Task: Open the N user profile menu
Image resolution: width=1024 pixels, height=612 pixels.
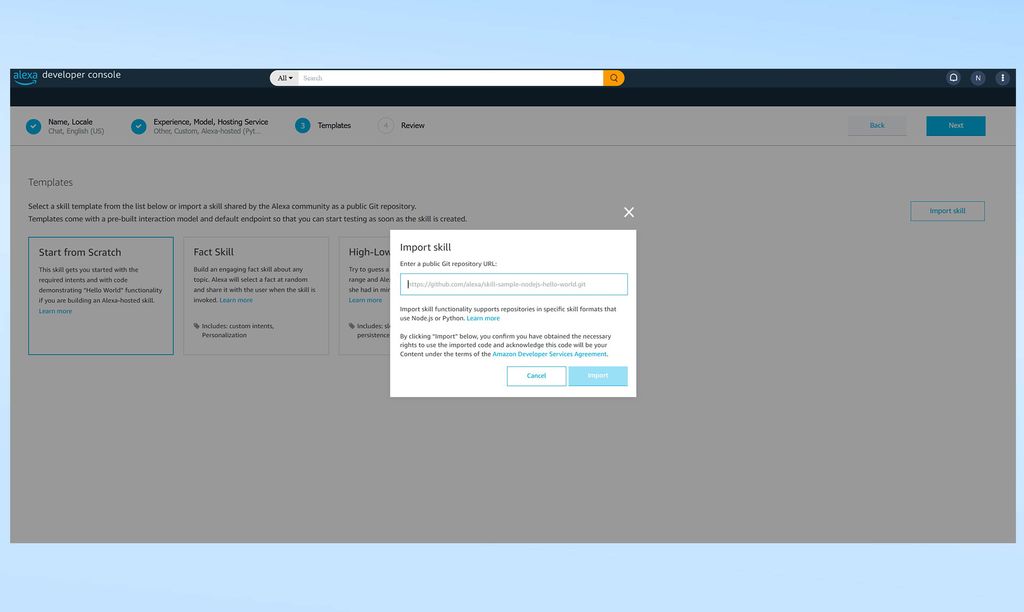Action: [x=978, y=77]
